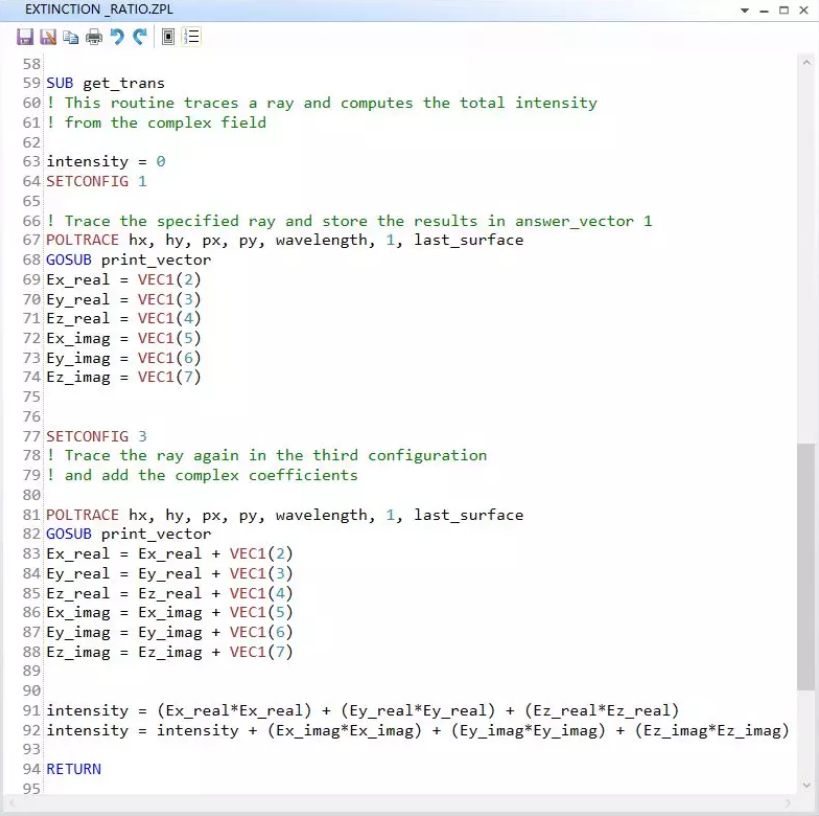Toggle line numbering display icon
Viewport: 819px width, 816px height.
coord(192,37)
